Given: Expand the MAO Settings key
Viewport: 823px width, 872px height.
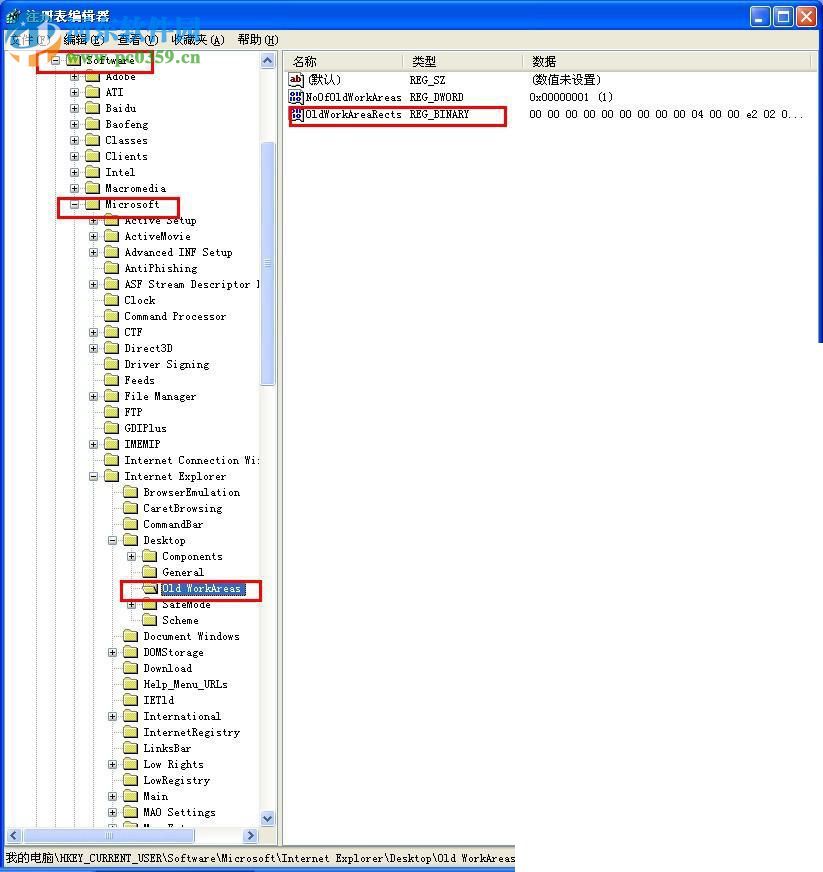Looking at the screenshot, I should pyautogui.click(x=112, y=812).
